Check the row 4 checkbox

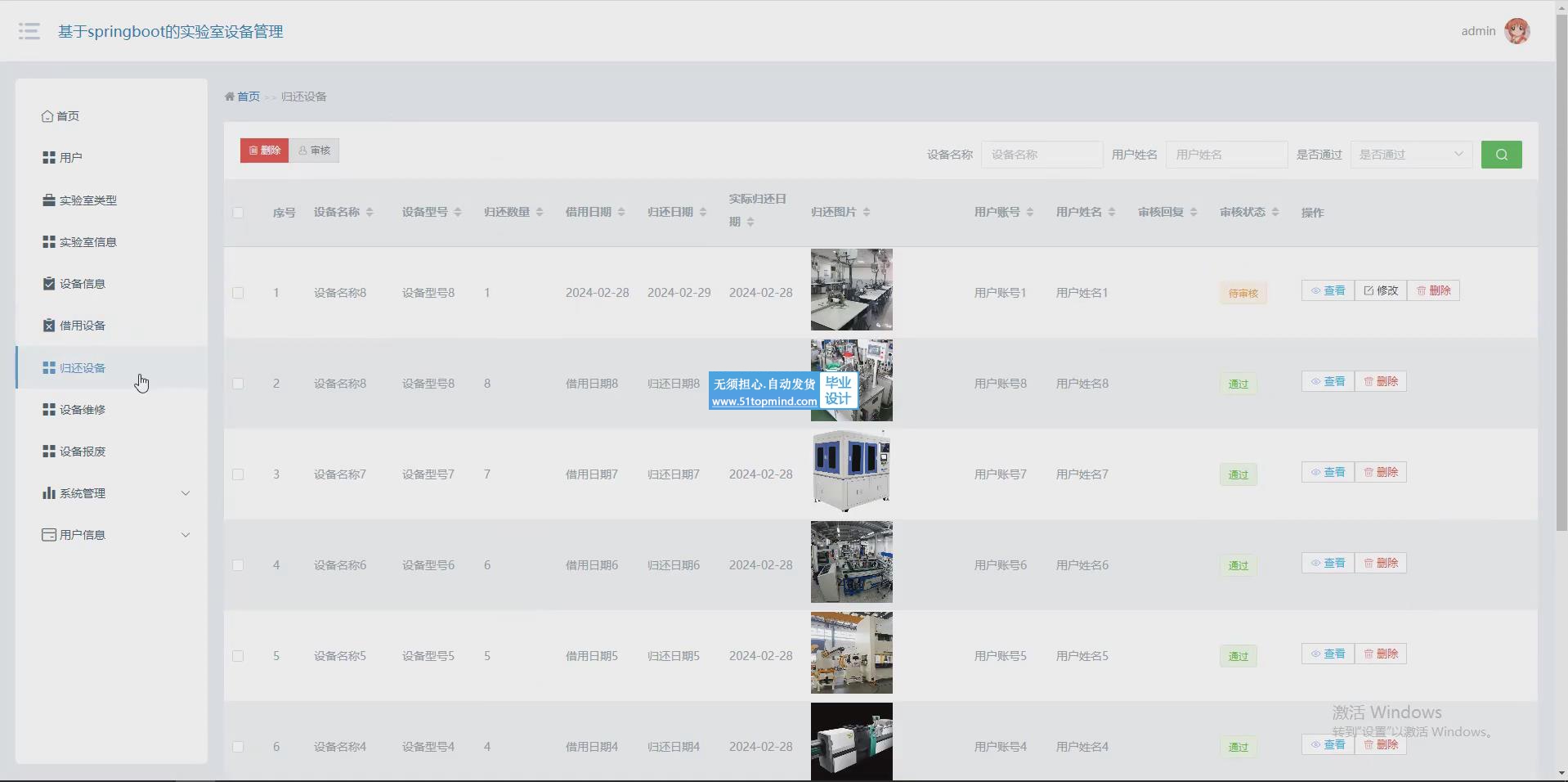238,565
